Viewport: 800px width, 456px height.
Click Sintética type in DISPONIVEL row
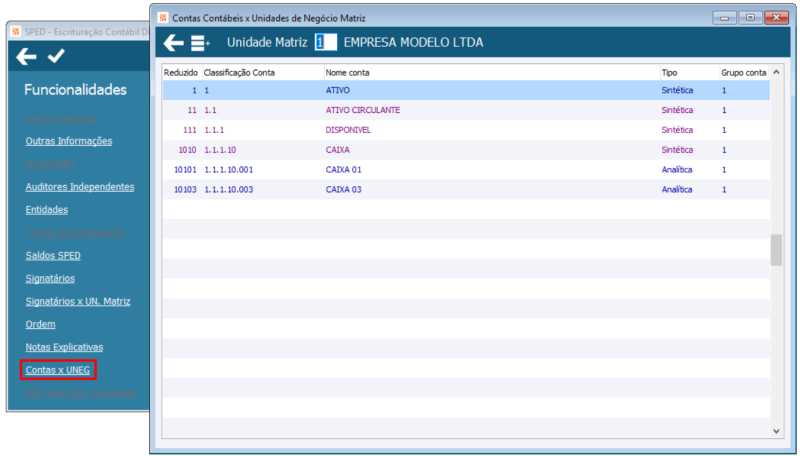click(x=677, y=130)
